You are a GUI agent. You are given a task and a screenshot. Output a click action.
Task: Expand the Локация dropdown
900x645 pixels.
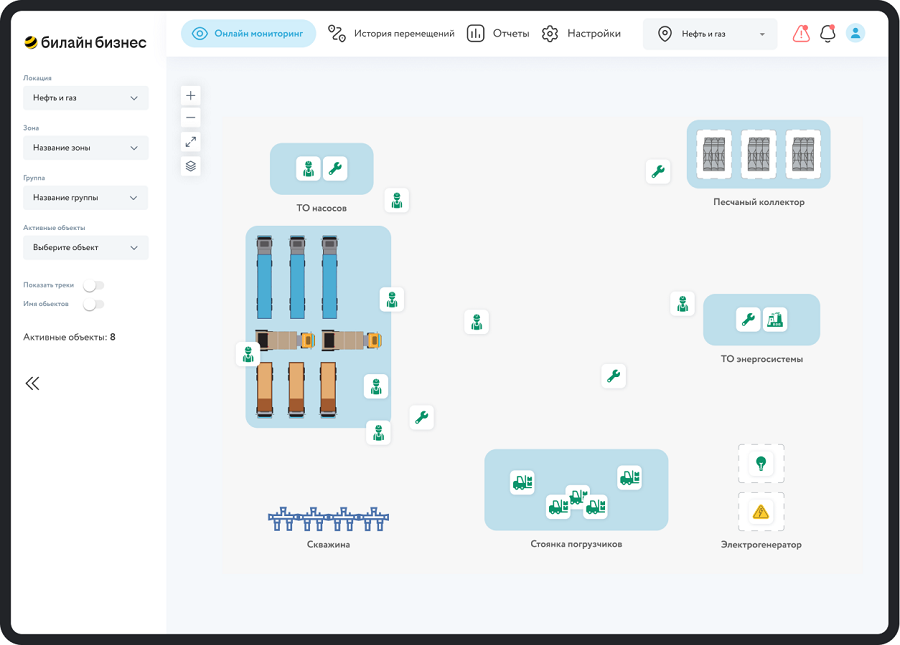click(86, 98)
